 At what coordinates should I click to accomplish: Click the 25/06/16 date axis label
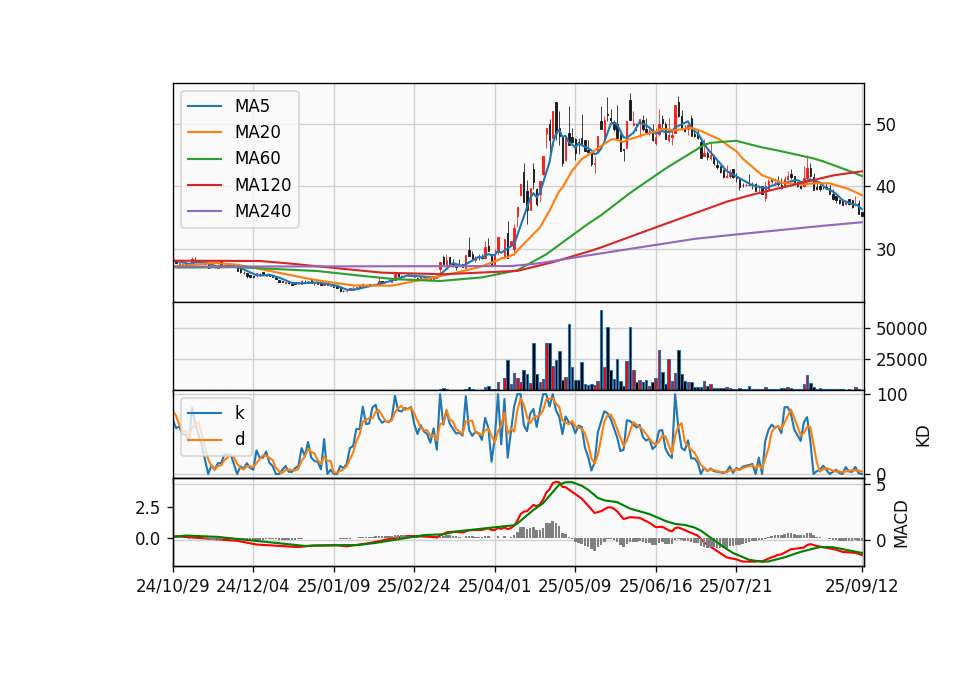pos(656,586)
